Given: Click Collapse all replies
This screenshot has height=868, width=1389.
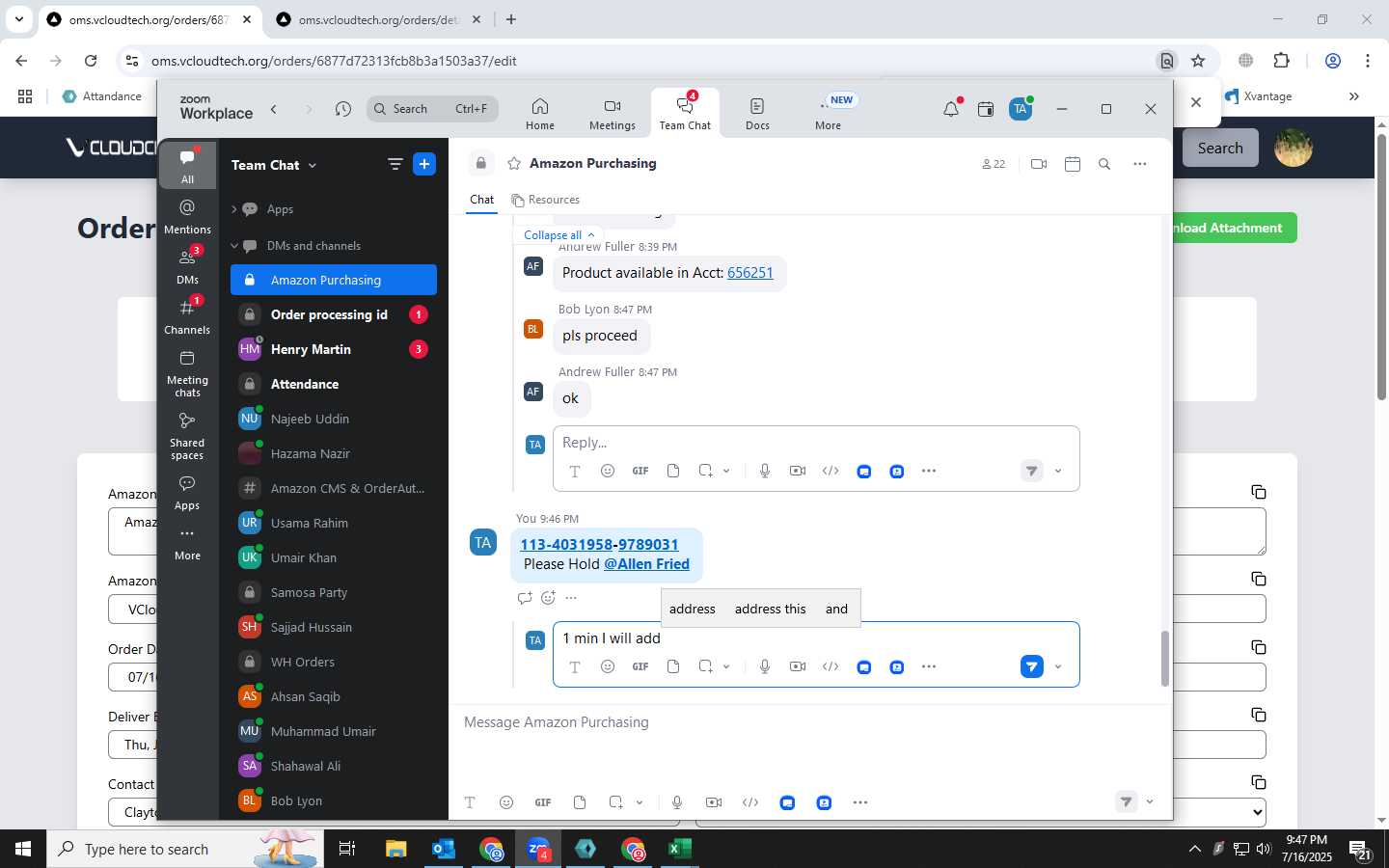Looking at the screenshot, I should click(x=558, y=235).
